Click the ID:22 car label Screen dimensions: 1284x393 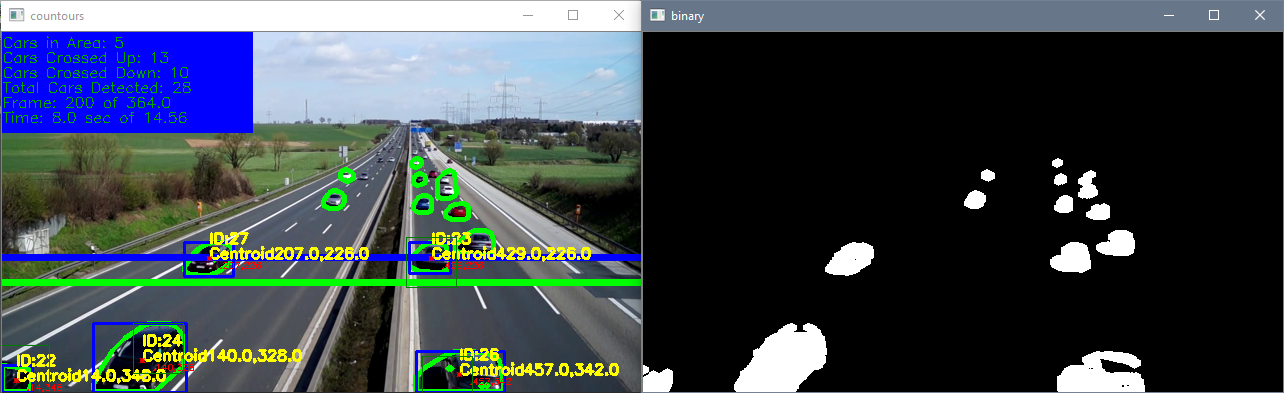click(x=36, y=360)
